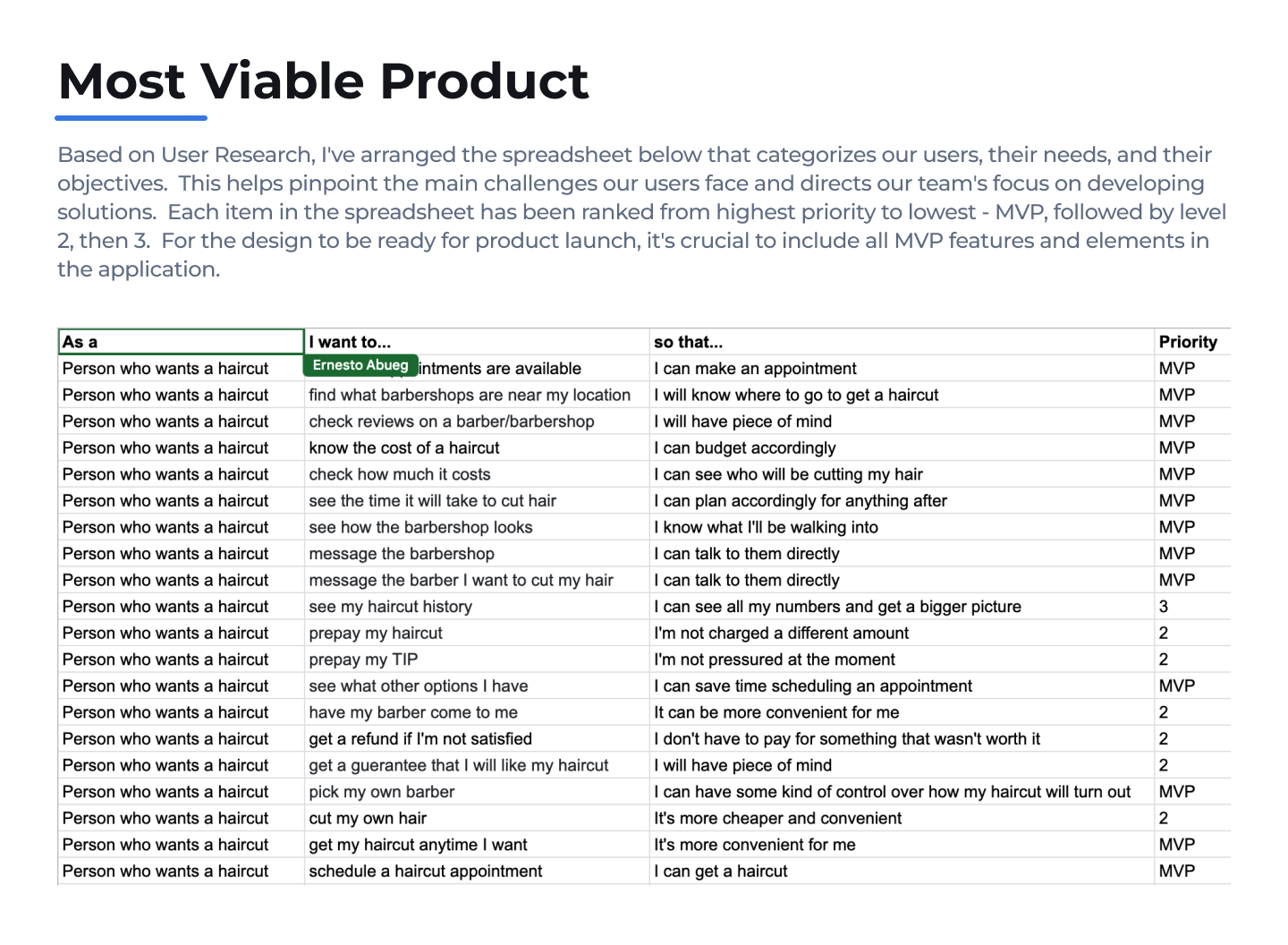The height and width of the screenshot is (945, 1288).
Task: Click the "see my haircut history" cell
Action: click(391, 607)
